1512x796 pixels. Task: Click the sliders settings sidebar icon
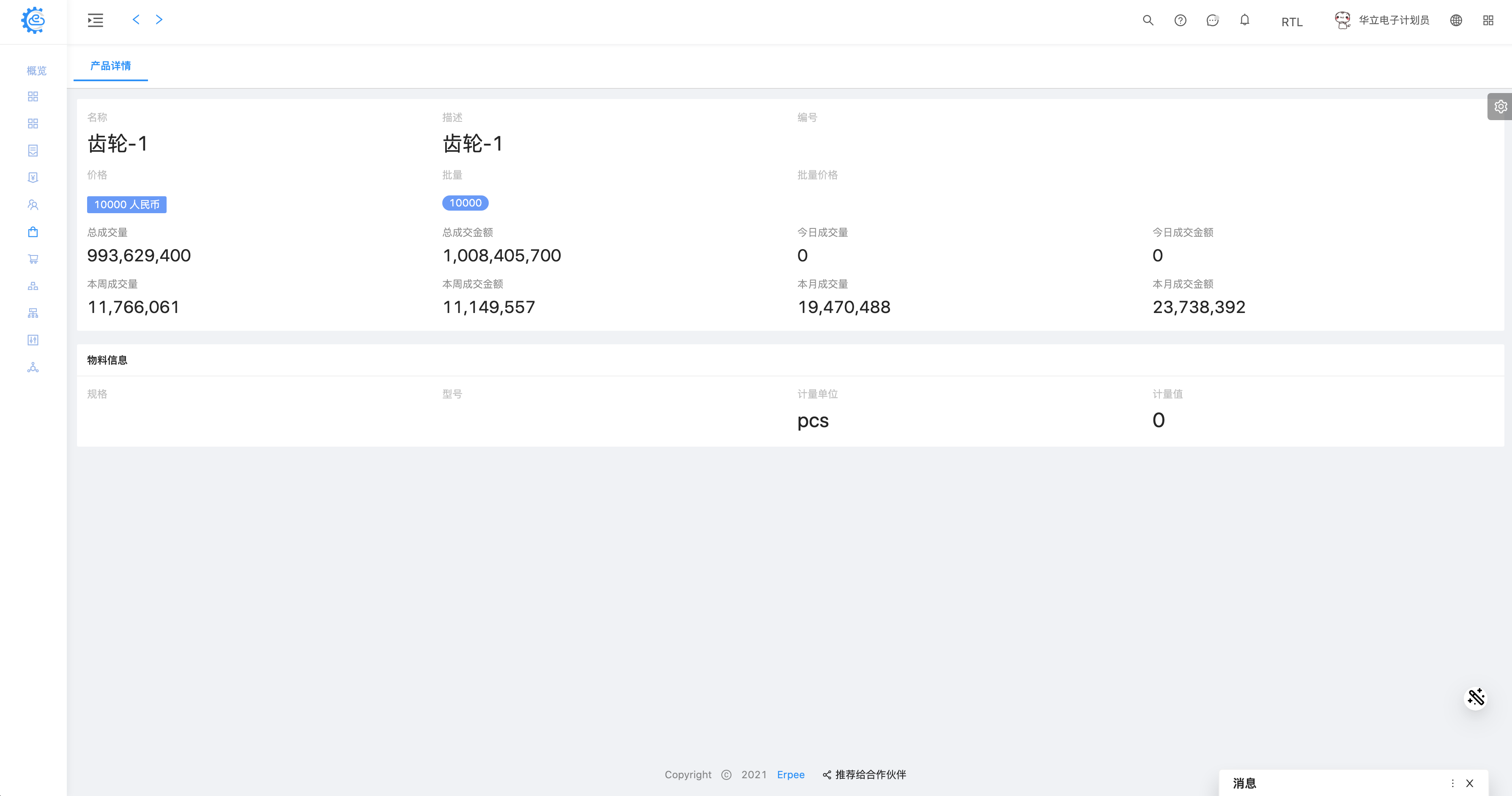click(33, 340)
